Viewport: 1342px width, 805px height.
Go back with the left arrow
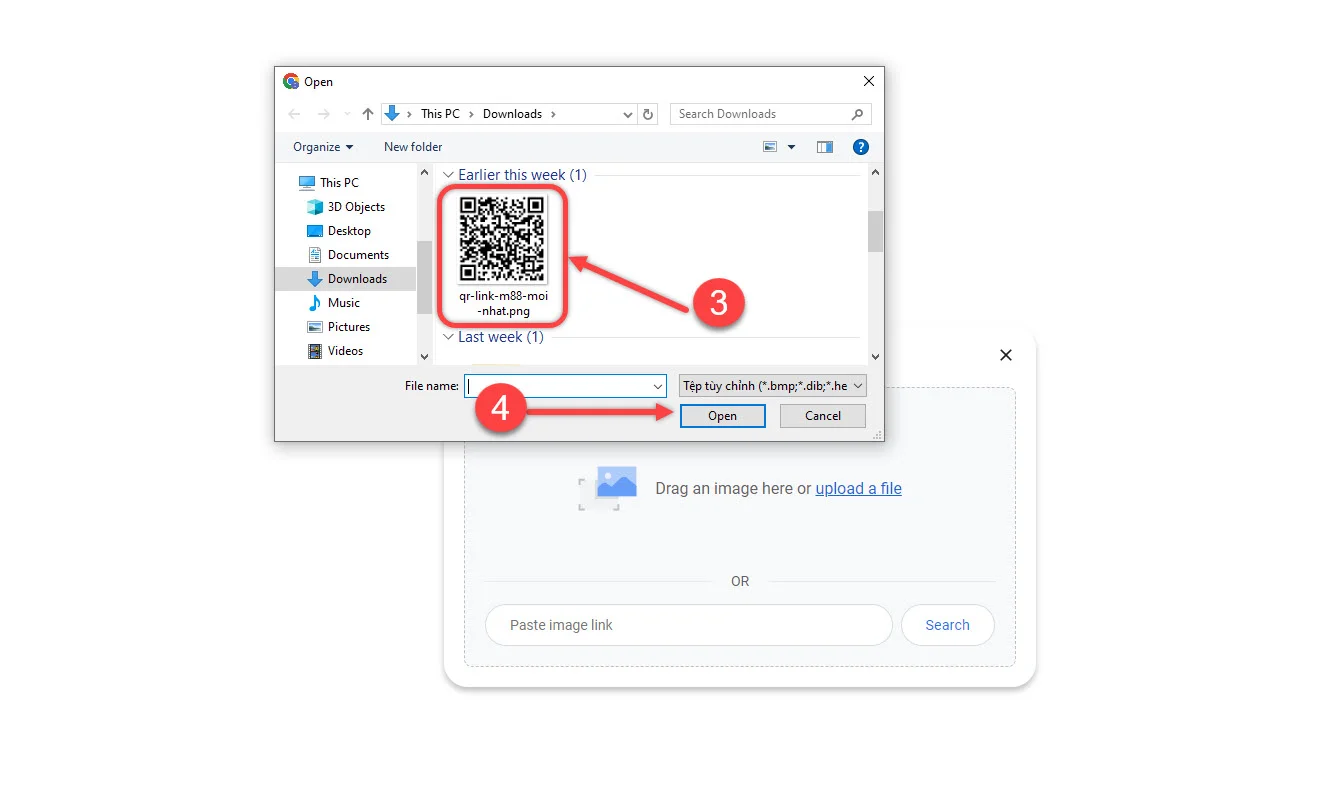294,114
